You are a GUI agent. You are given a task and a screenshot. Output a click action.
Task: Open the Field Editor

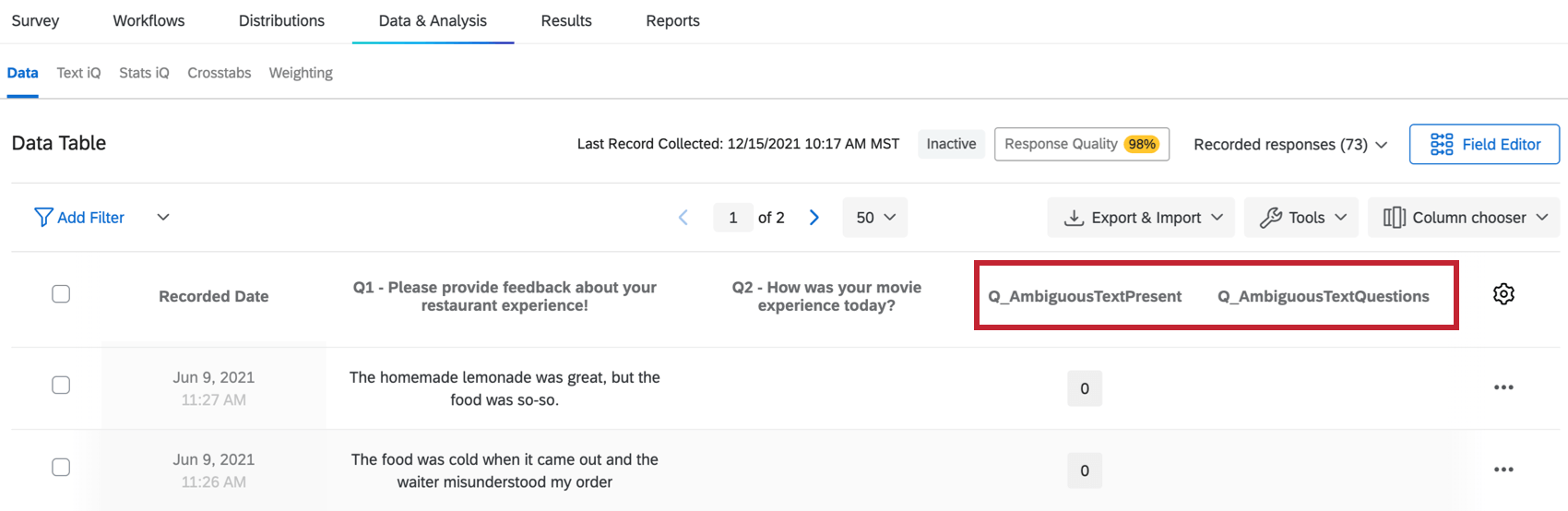[1484, 145]
